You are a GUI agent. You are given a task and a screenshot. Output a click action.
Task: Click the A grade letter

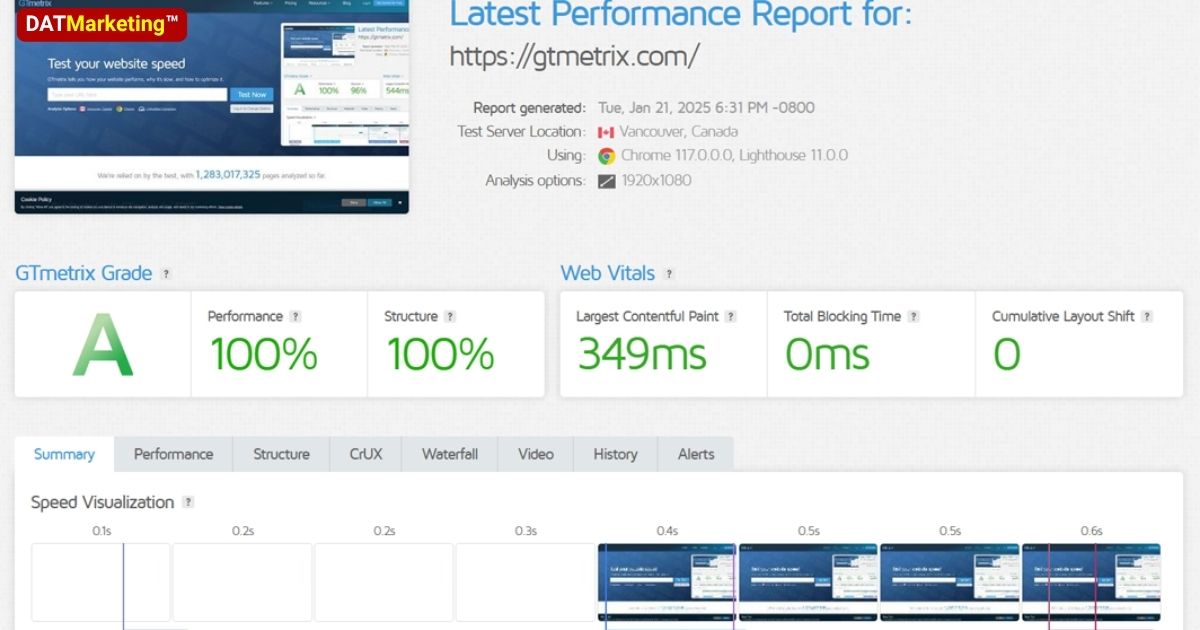[102, 346]
